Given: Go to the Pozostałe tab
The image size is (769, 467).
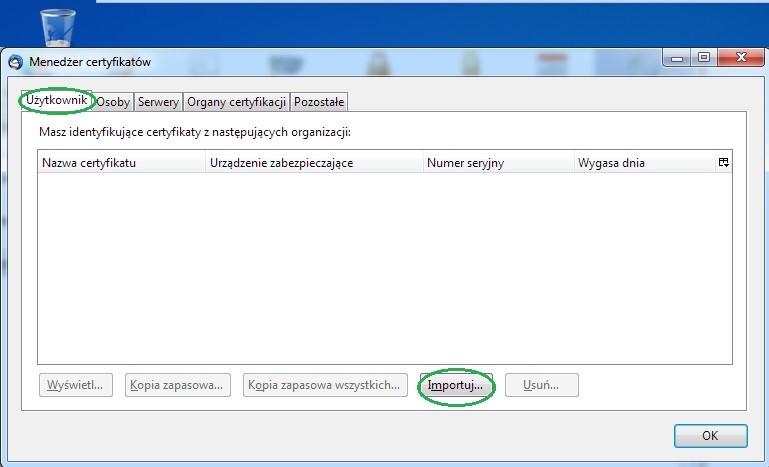Looking at the screenshot, I should [x=319, y=102].
